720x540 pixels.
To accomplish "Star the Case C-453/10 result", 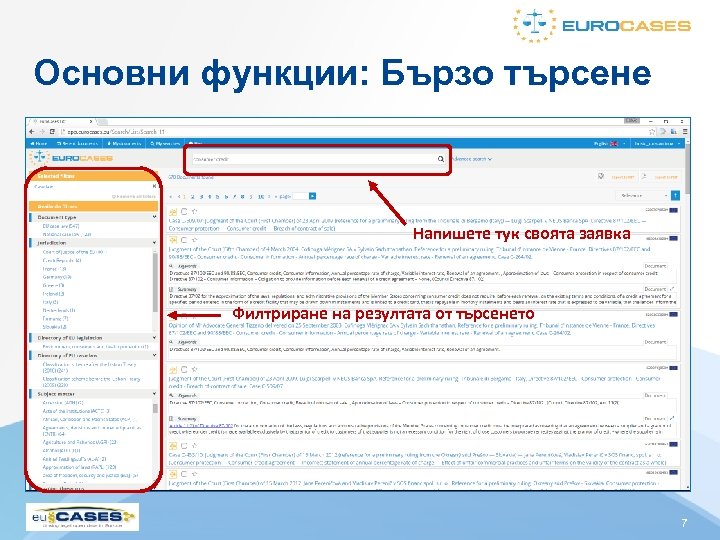I will 195,446.
